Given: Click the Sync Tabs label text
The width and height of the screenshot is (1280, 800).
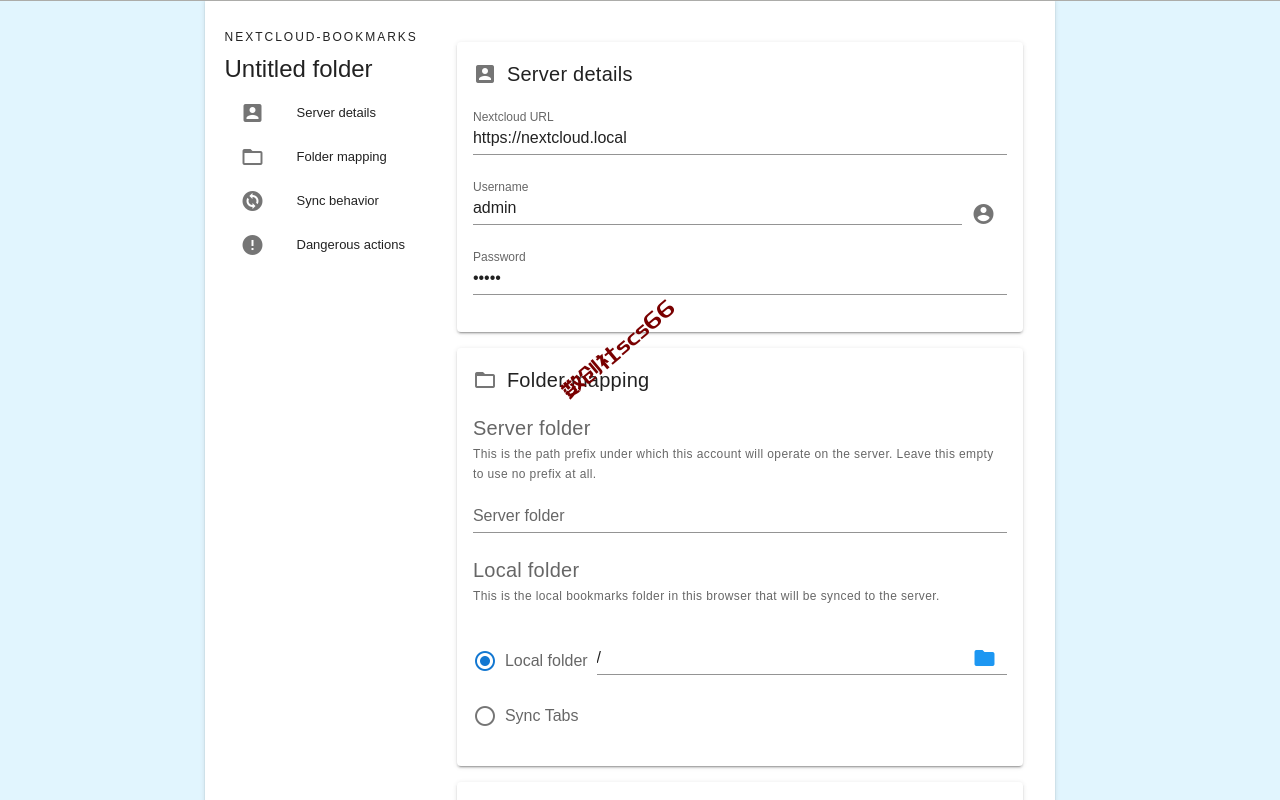Looking at the screenshot, I should (542, 716).
